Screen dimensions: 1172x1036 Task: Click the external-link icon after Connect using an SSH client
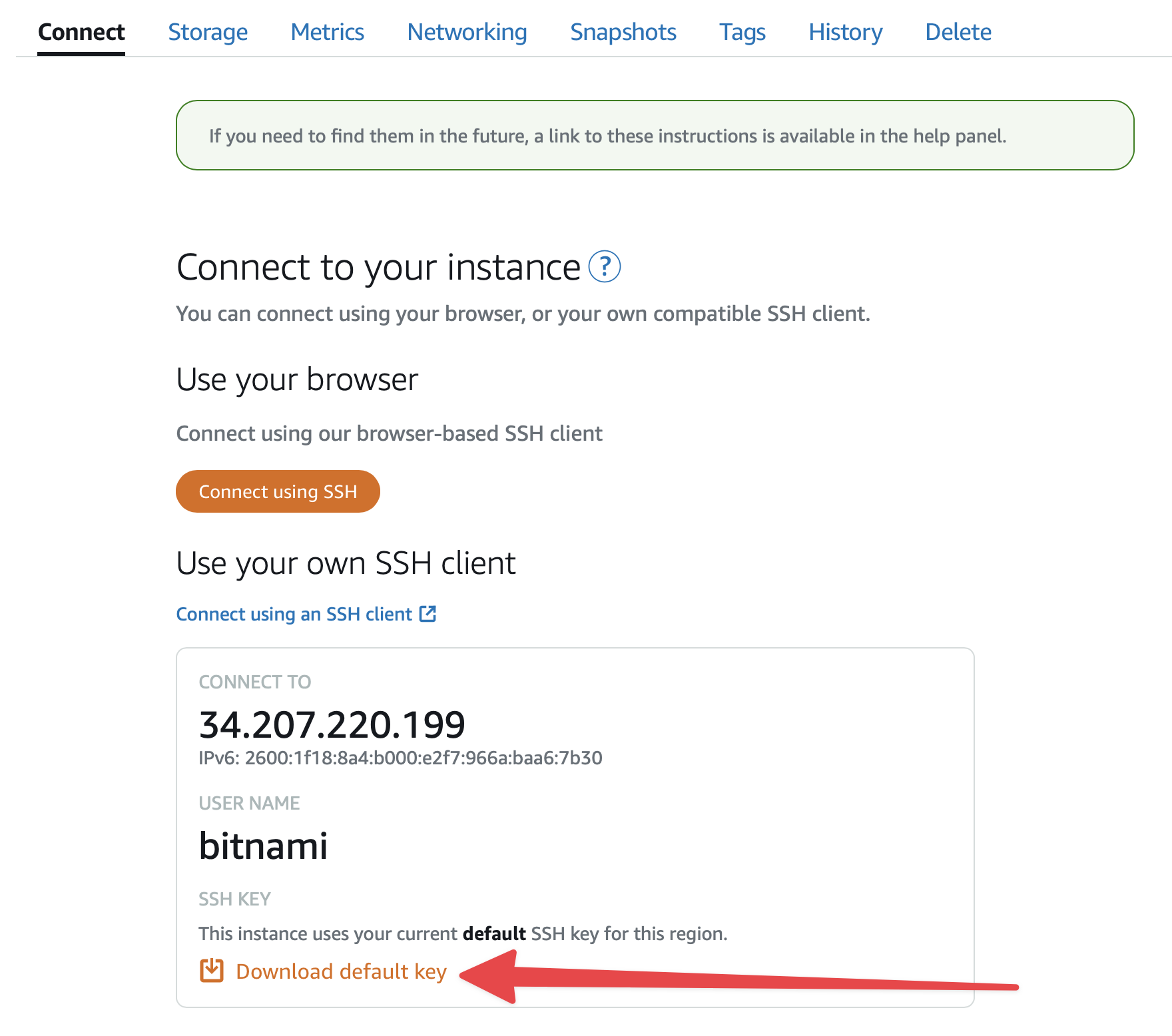(x=428, y=614)
